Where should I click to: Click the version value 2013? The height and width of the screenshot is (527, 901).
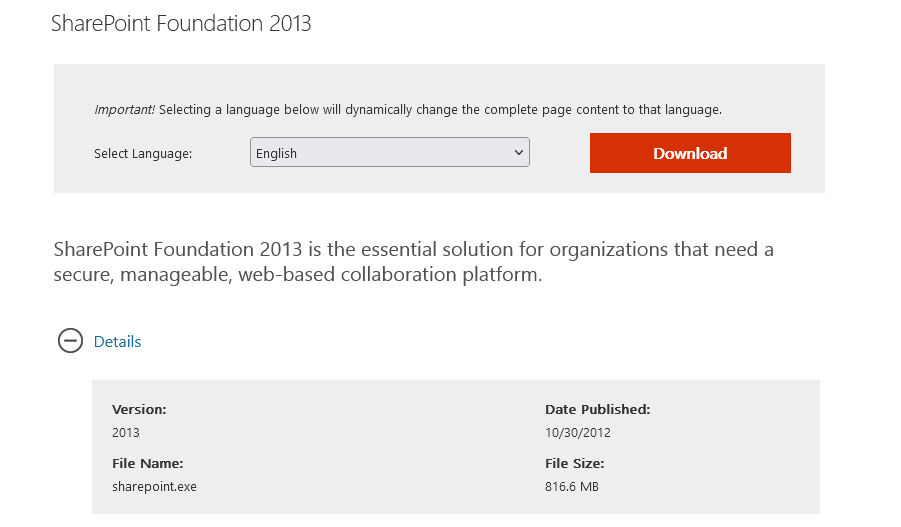tap(126, 433)
